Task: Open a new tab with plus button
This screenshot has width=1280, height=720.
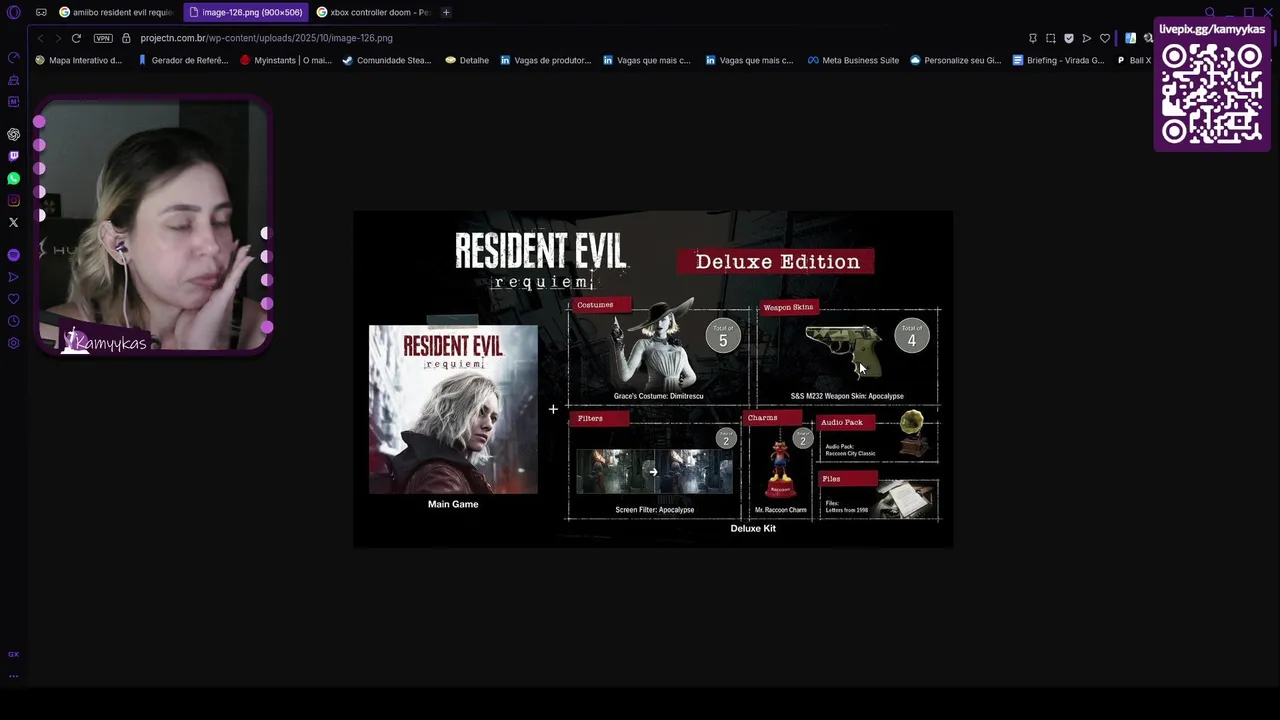Action: (446, 13)
